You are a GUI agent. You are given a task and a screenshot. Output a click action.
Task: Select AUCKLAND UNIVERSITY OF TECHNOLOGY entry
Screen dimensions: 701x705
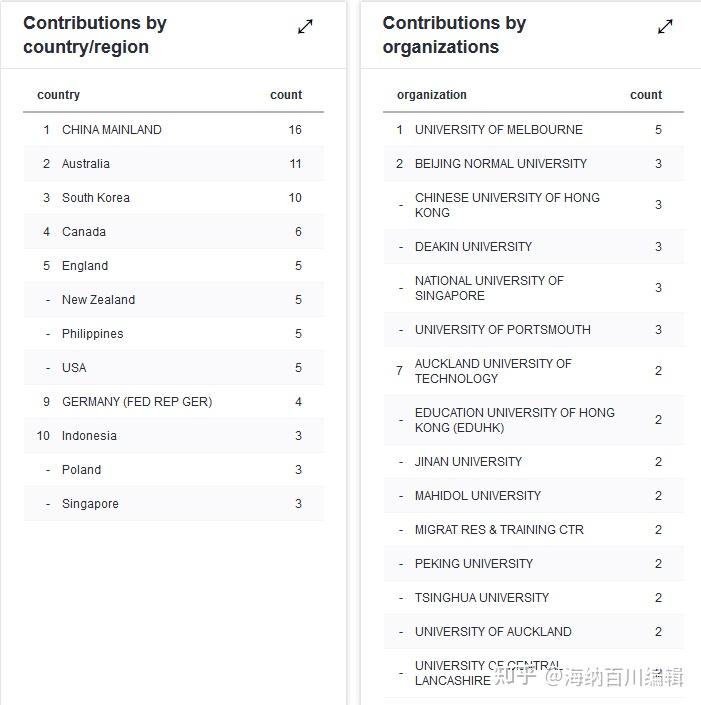pyautogui.click(x=493, y=371)
